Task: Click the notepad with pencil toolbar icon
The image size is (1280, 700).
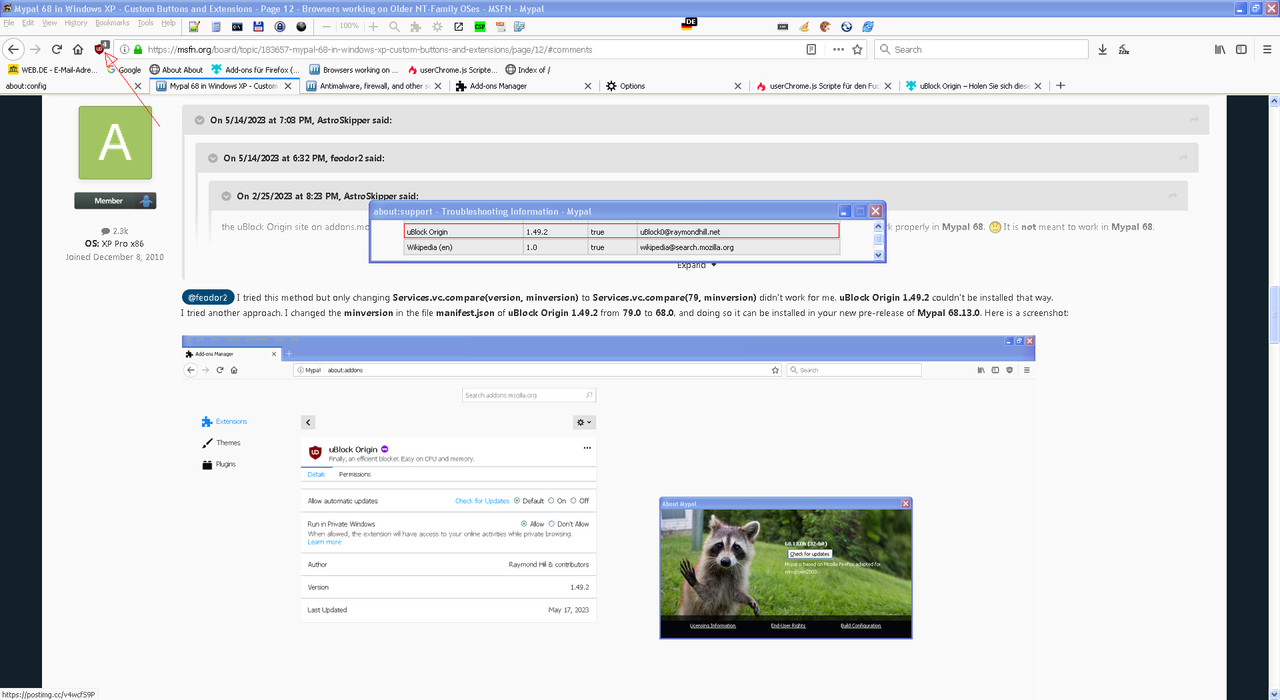Action: coord(194,26)
